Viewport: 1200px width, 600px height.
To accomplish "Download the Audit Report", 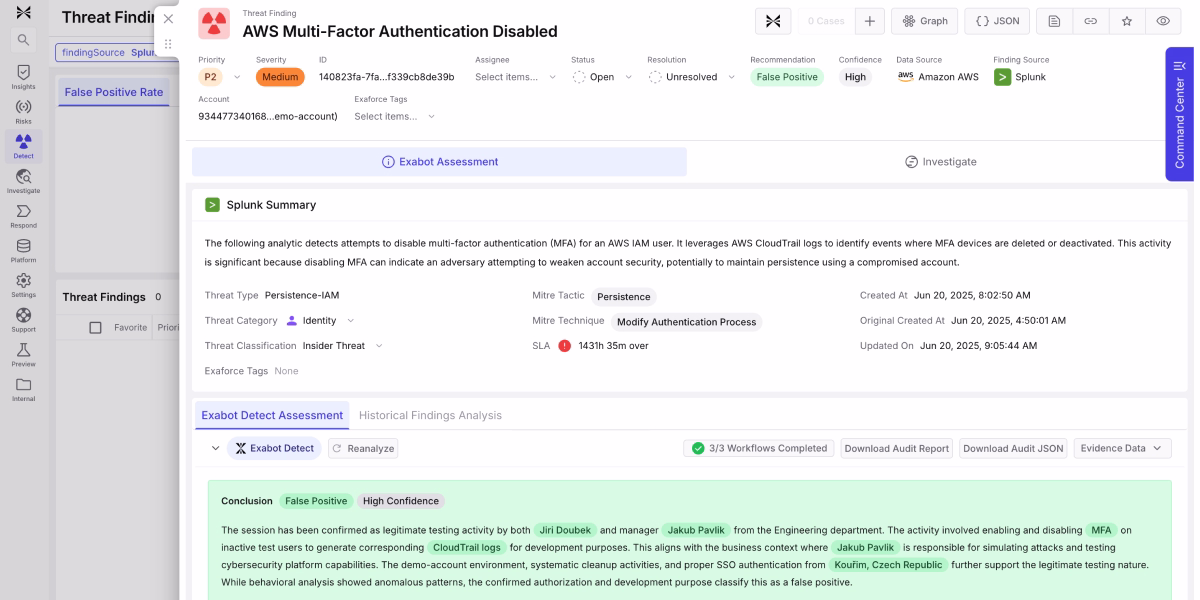I will click(897, 448).
